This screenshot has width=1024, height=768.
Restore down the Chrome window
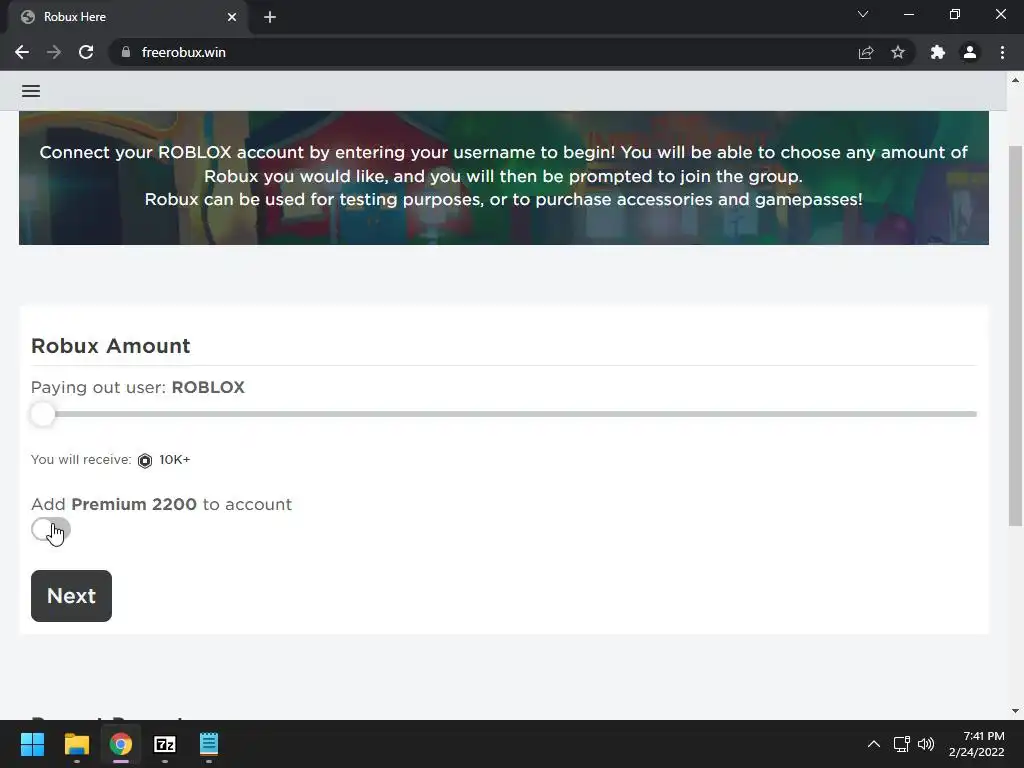pyautogui.click(x=955, y=14)
